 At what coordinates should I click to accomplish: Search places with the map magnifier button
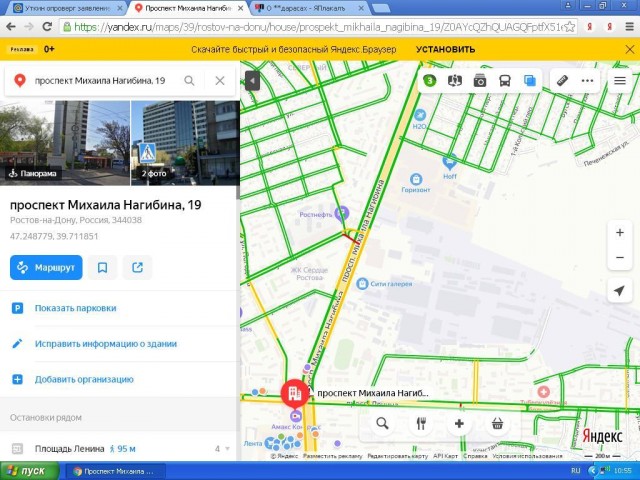(x=382, y=424)
